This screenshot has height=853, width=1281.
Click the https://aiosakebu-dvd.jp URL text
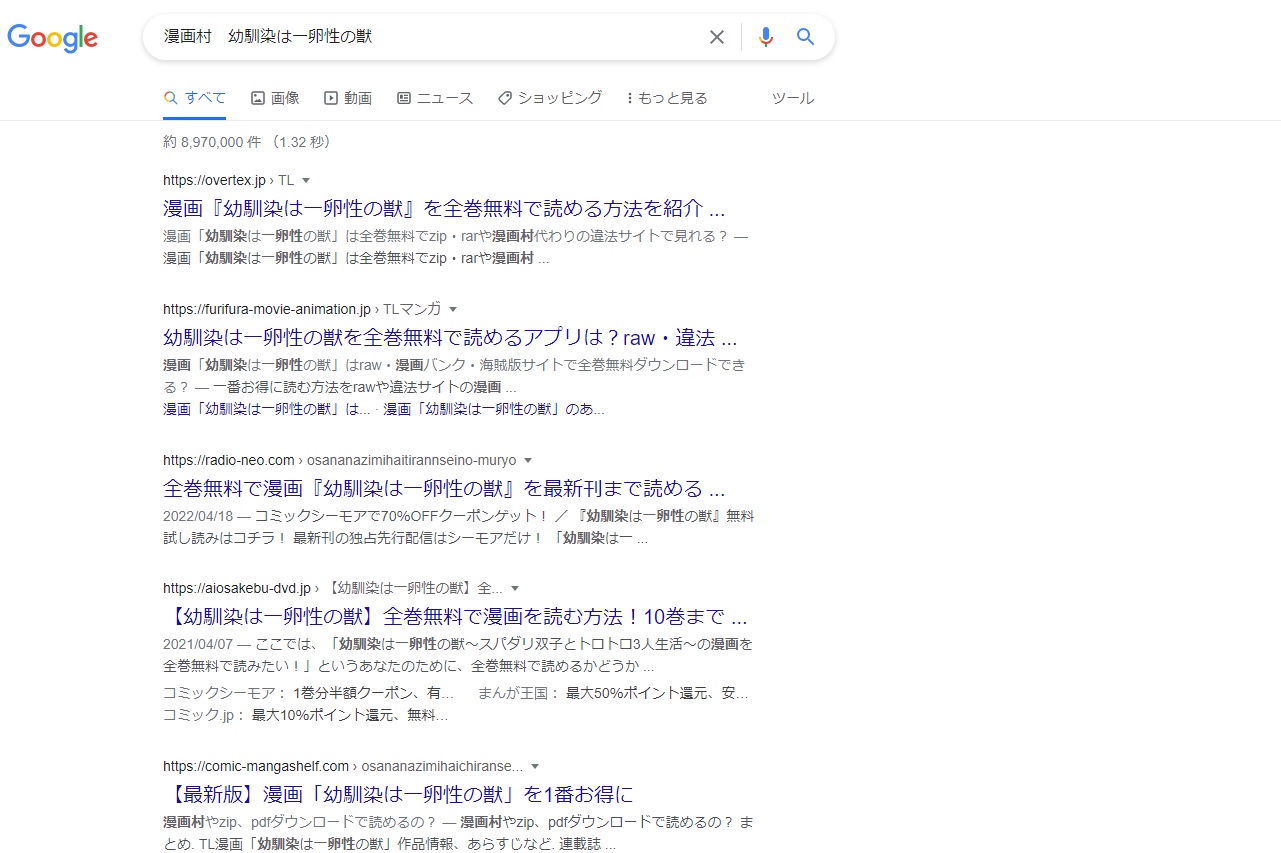(237, 588)
